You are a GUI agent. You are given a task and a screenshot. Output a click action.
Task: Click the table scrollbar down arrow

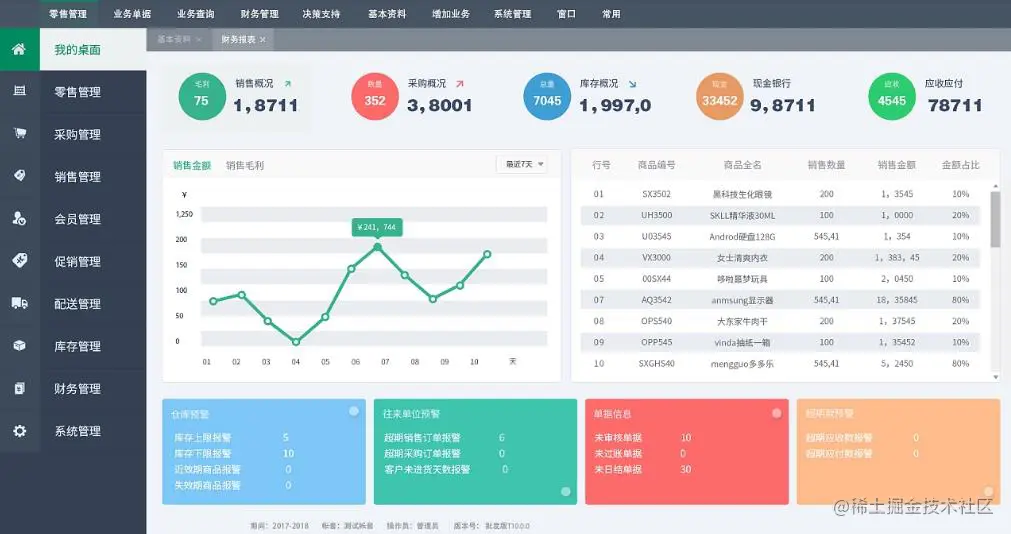click(x=995, y=377)
